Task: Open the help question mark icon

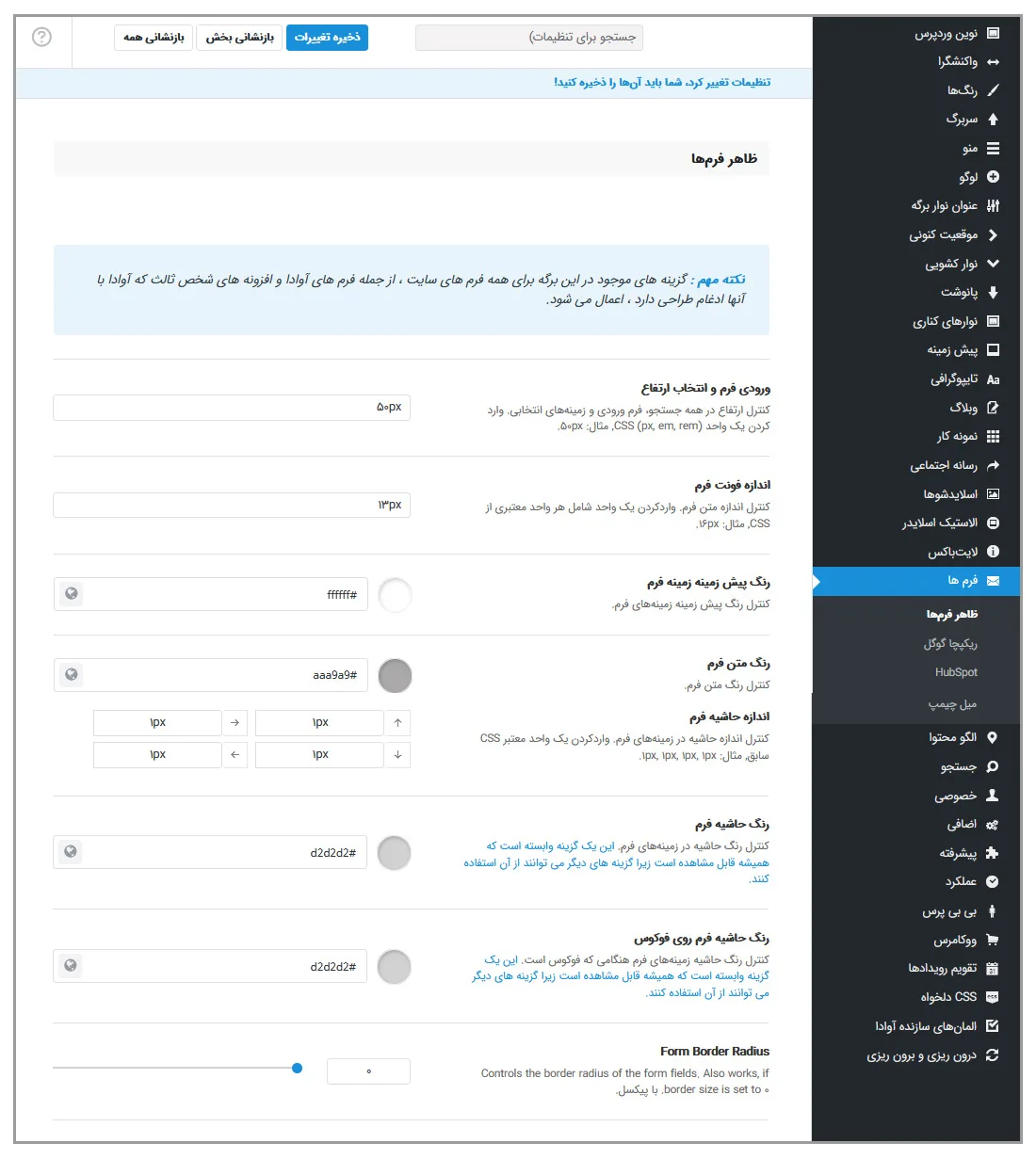Action: pyautogui.click(x=41, y=37)
